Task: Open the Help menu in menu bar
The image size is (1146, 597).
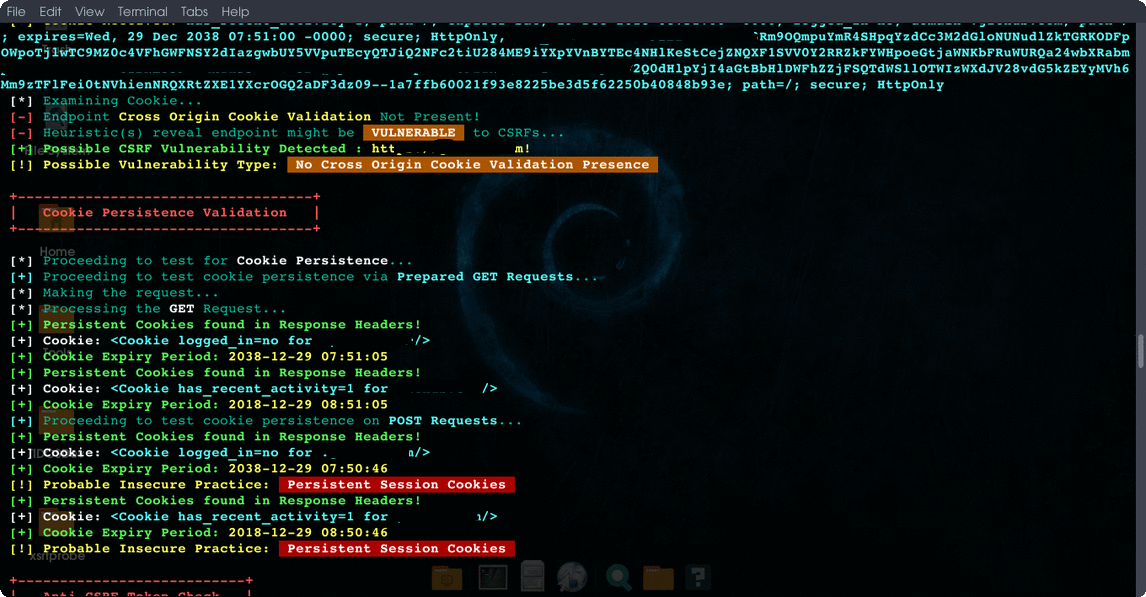Action: tap(235, 11)
